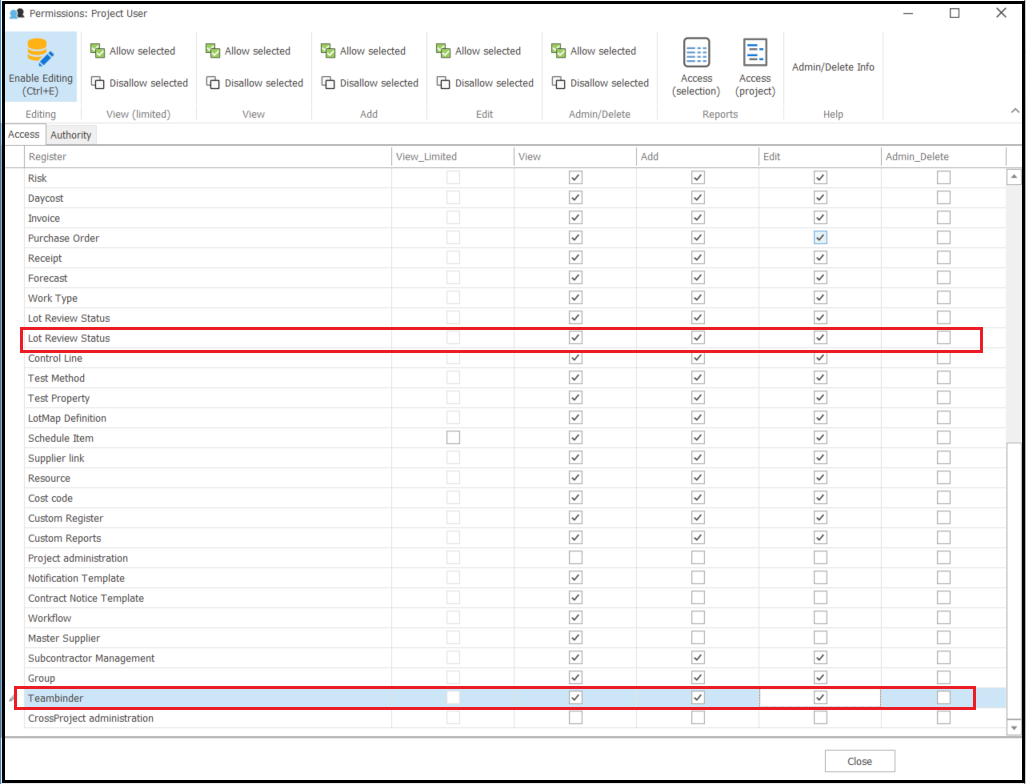Open the Access (project) report

(755, 66)
